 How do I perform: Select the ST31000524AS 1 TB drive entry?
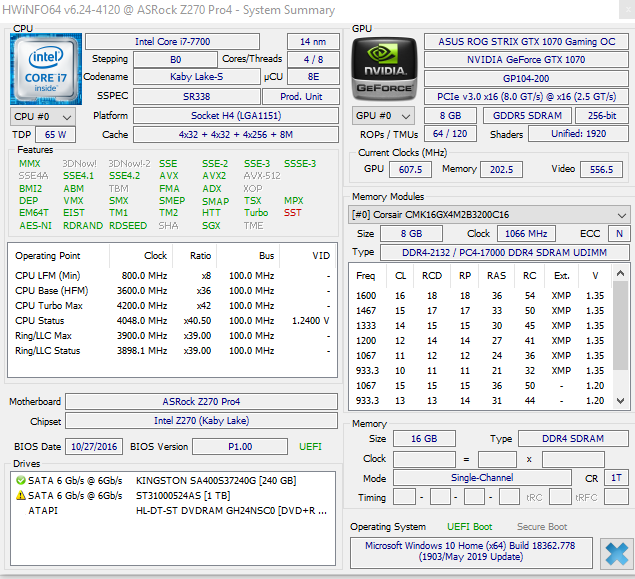173,496
